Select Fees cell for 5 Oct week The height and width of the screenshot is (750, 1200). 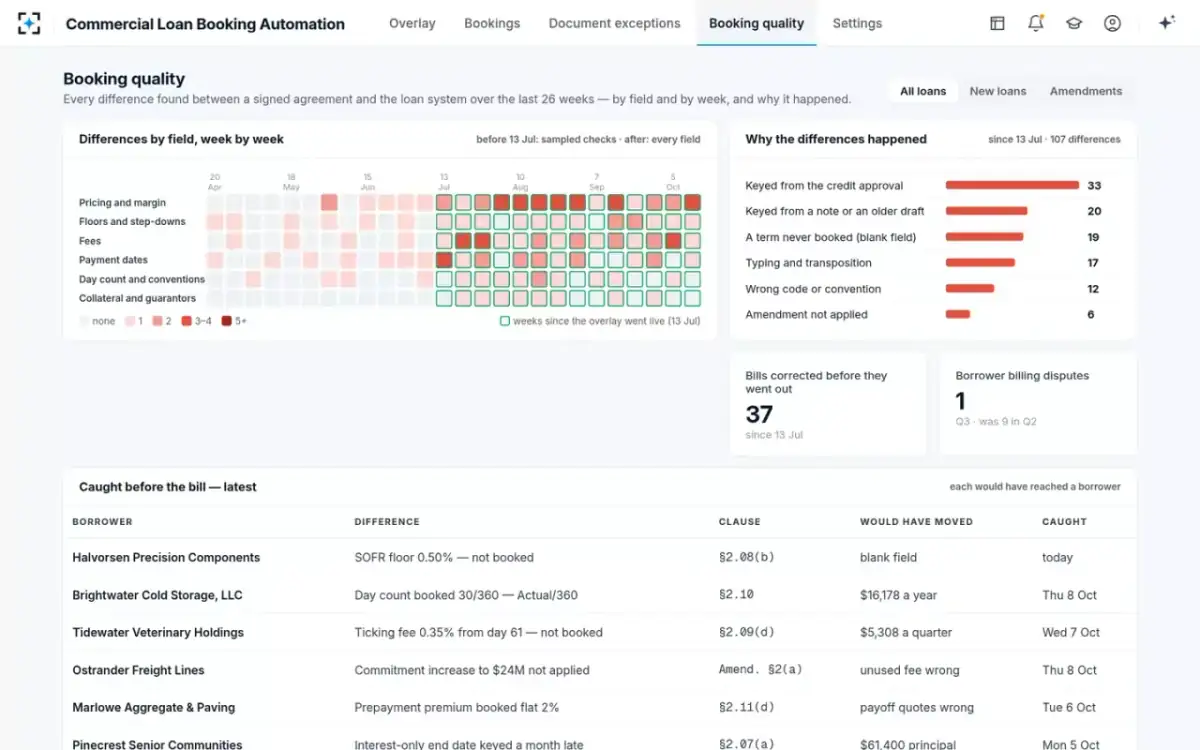tap(673, 241)
